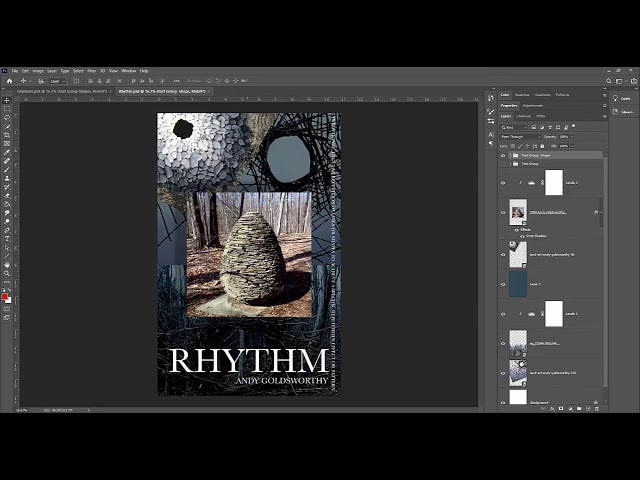
Task: Select the Levels 2 mask thumbnail
Action: tap(554, 183)
